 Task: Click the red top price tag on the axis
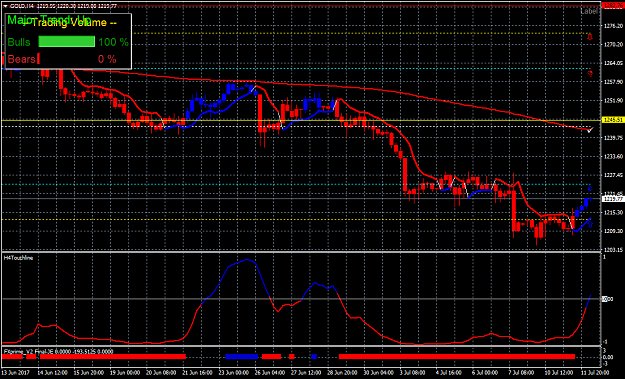(x=613, y=6)
